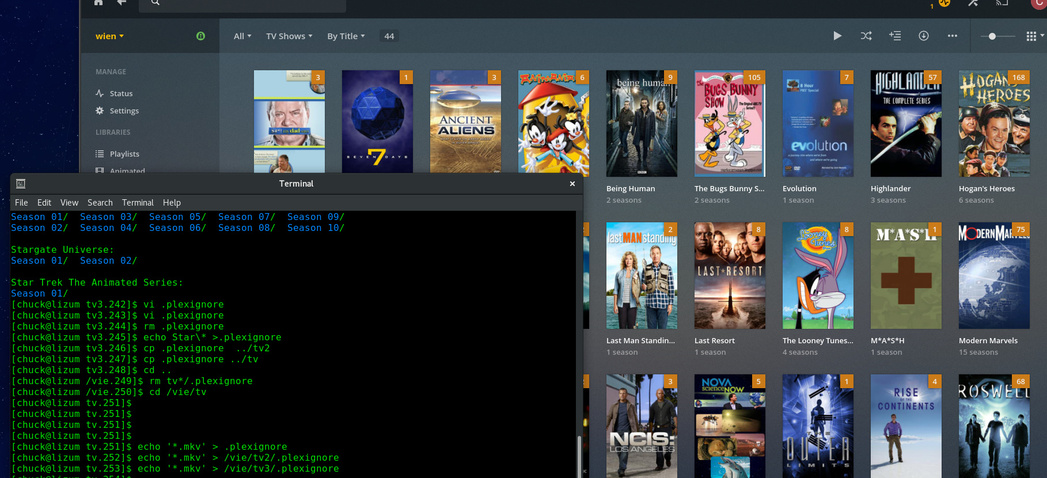
Task: Click the 168 badge on Hogan's Heroes poster
Action: pyautogui.click(x=1019, y=77)
